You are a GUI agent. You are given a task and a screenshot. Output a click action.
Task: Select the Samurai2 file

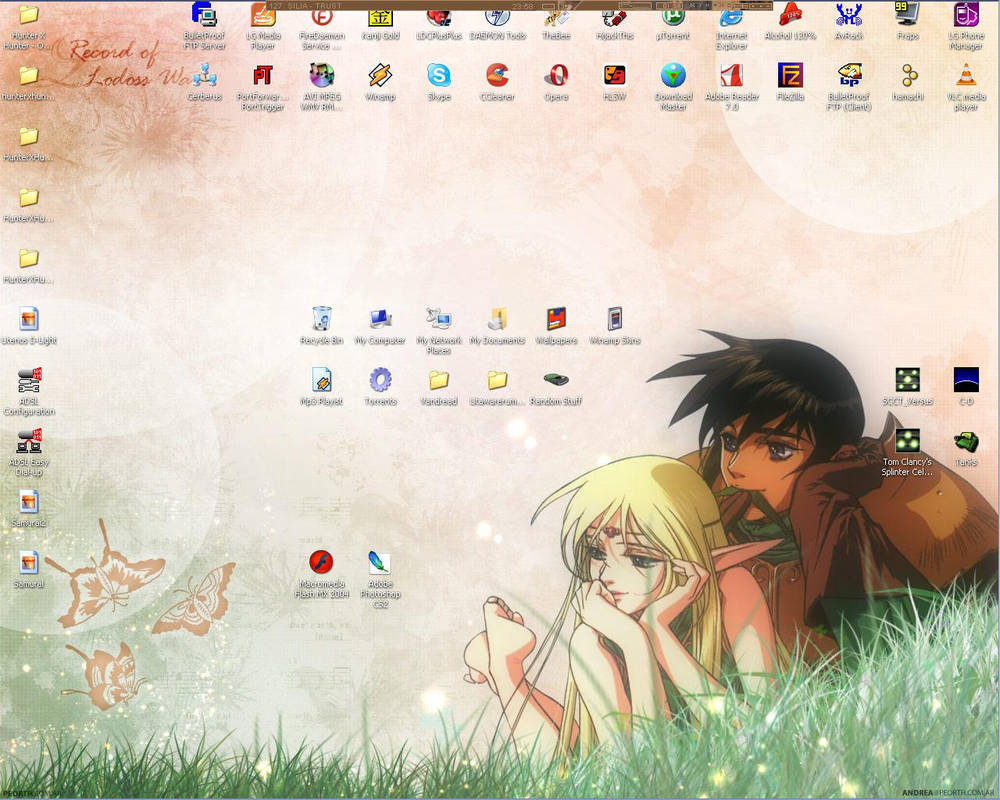[x=28, y=501]
